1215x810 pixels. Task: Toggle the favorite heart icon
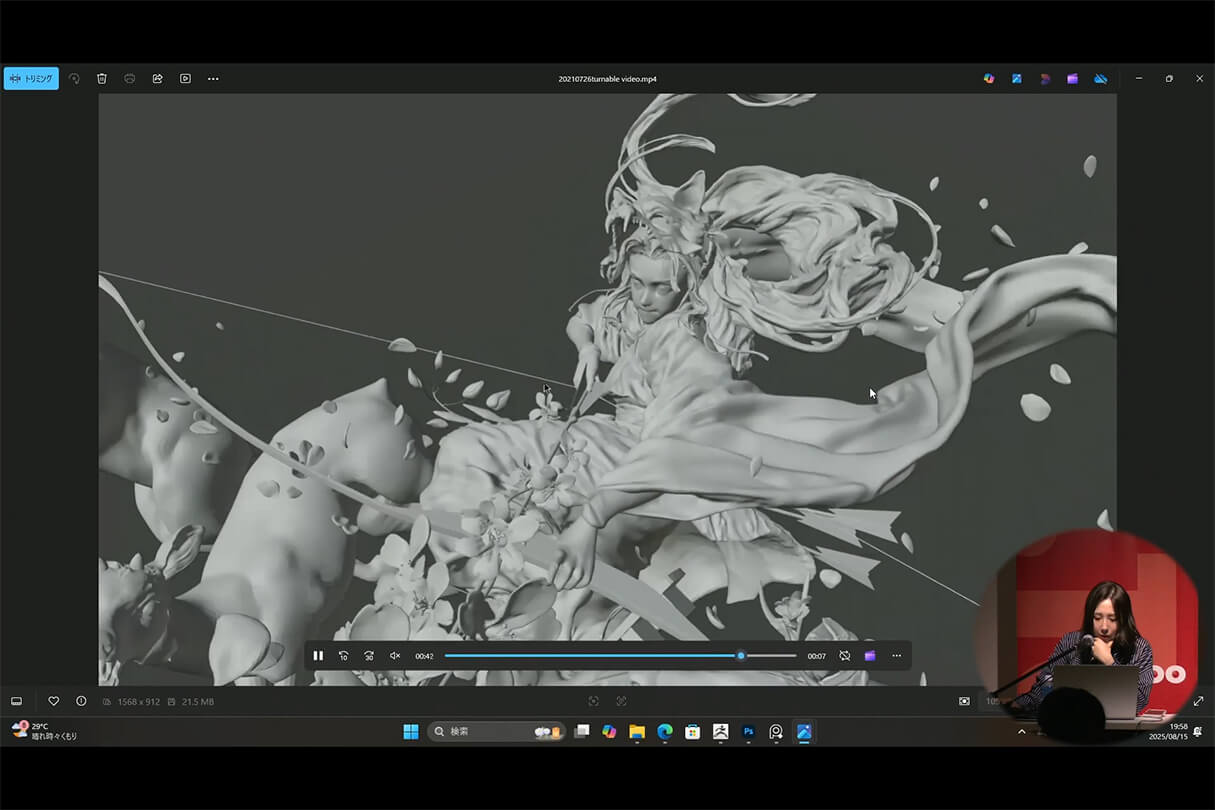point(54,701)
